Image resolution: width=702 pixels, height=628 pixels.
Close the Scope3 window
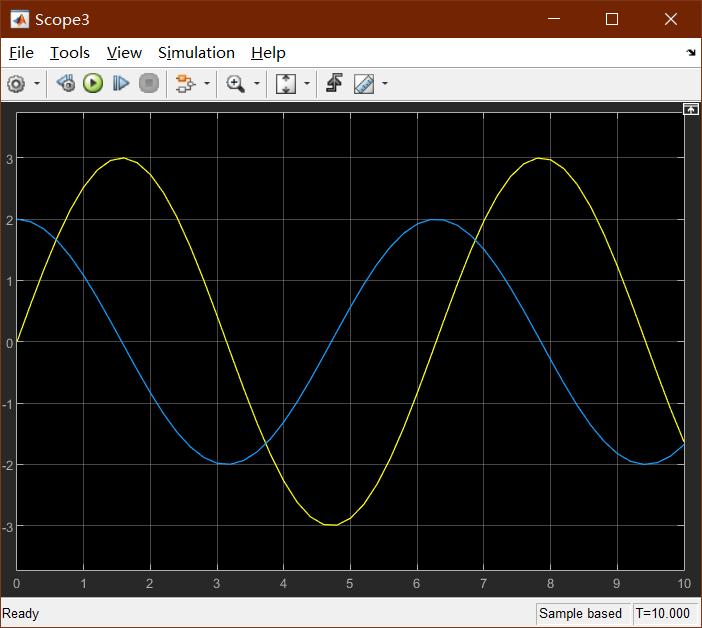pos(671,19)
